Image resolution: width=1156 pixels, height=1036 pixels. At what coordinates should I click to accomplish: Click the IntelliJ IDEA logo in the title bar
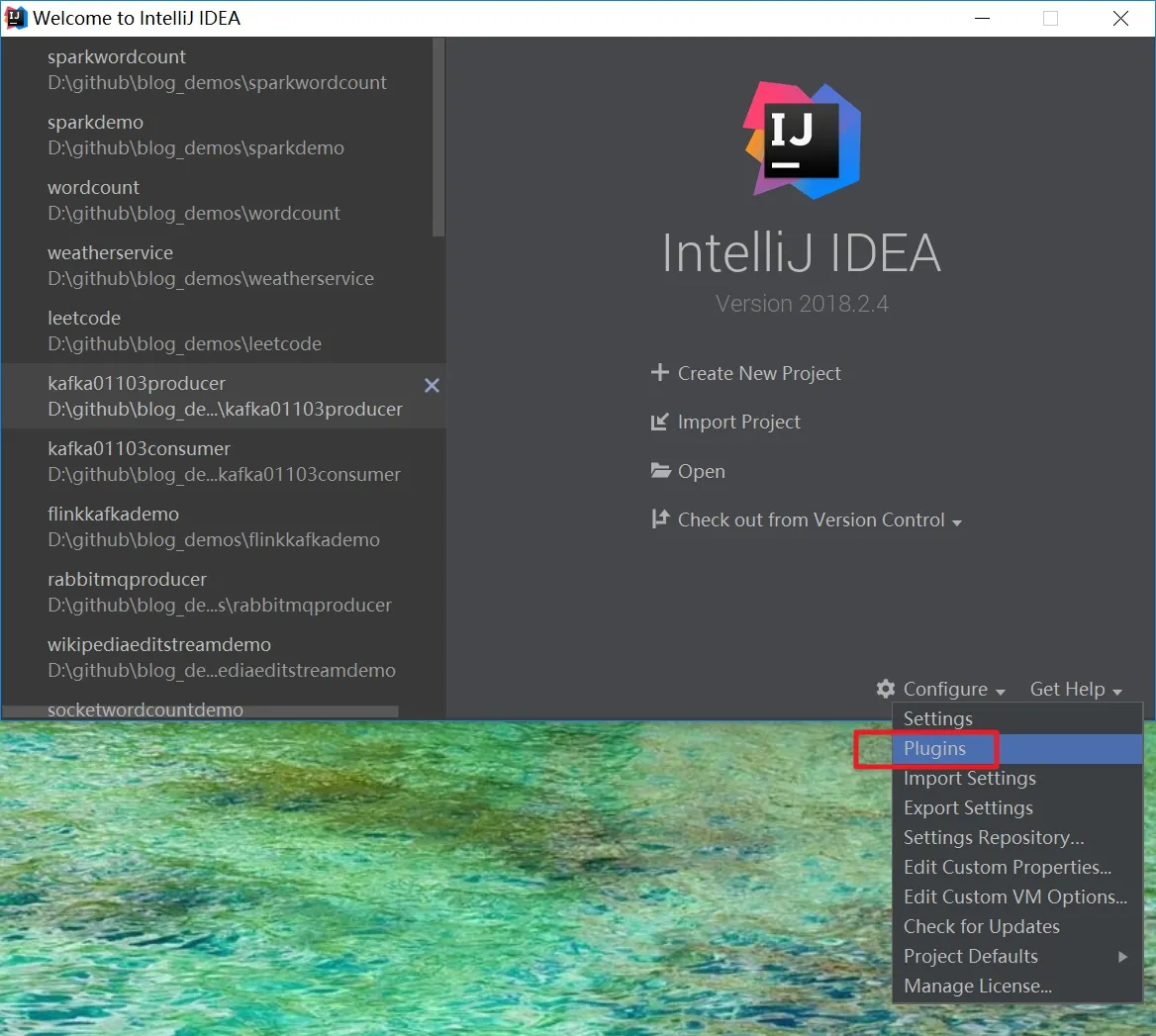pos(15,18)
